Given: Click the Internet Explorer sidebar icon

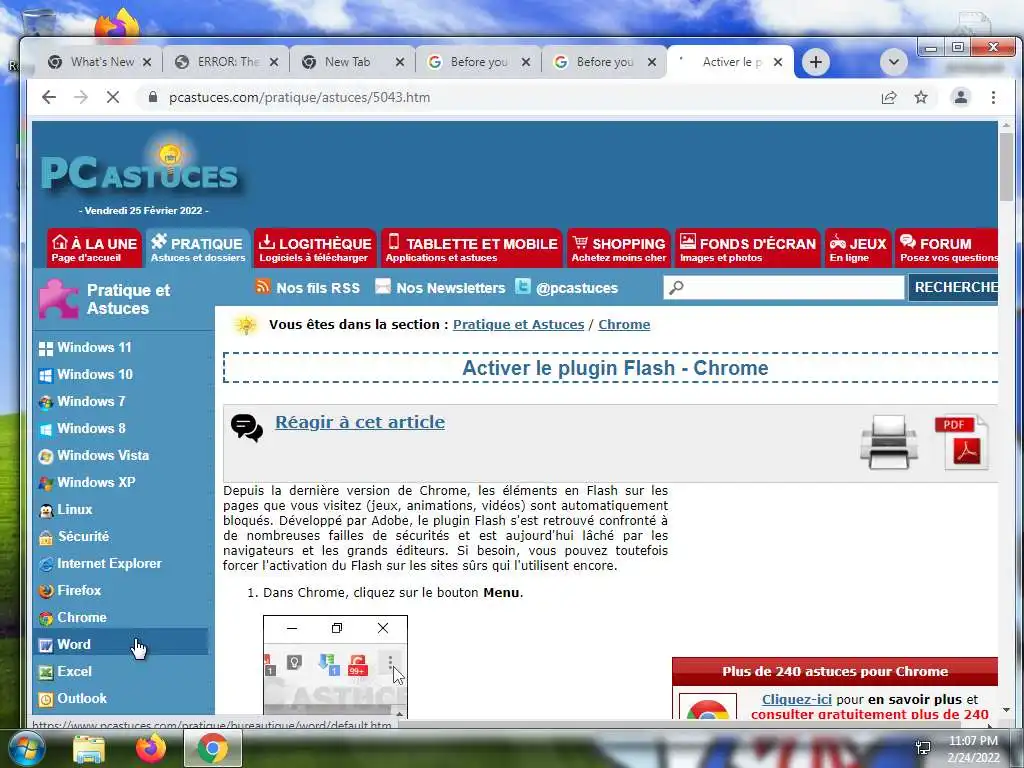Looking at the screenshot, I should pos(46,564).
